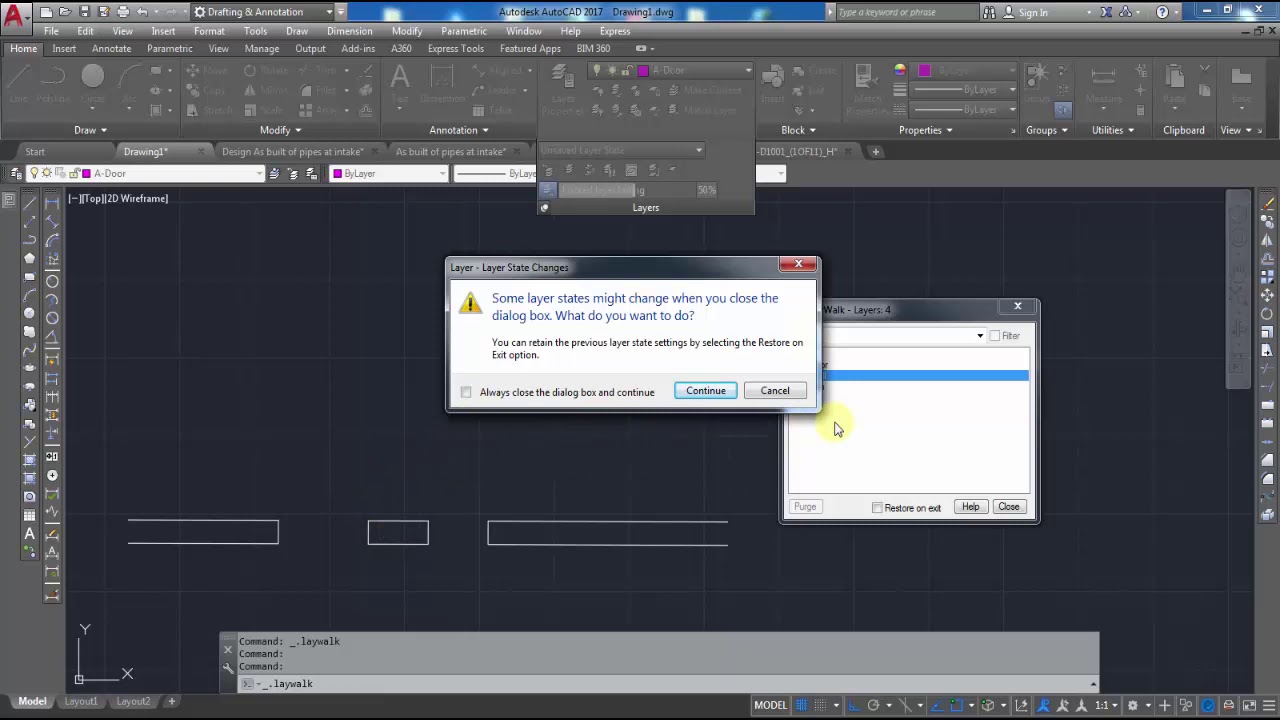1280x720 pixels.
Task: Click the new drawing plus tab button
Action: [875, 152]
